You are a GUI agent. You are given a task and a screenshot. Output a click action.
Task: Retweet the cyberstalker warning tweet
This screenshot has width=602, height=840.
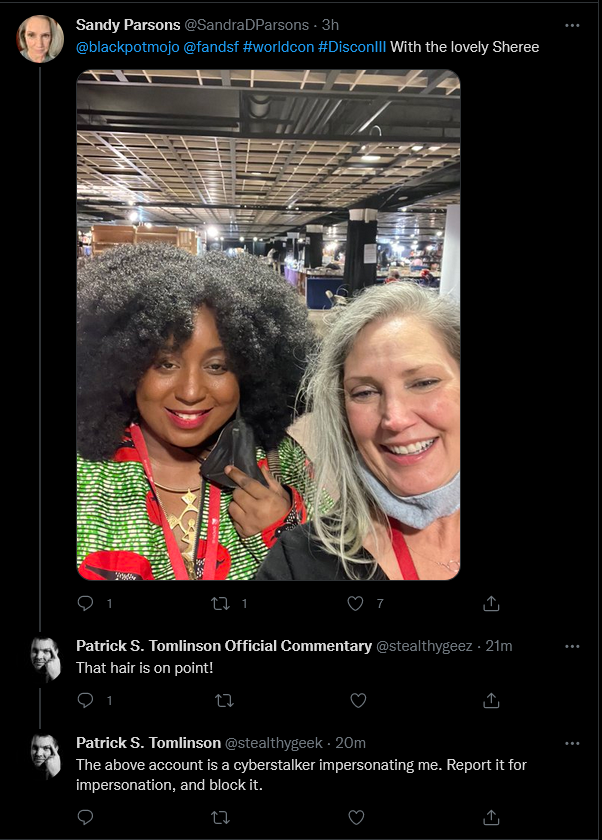[x=220, y=818]
